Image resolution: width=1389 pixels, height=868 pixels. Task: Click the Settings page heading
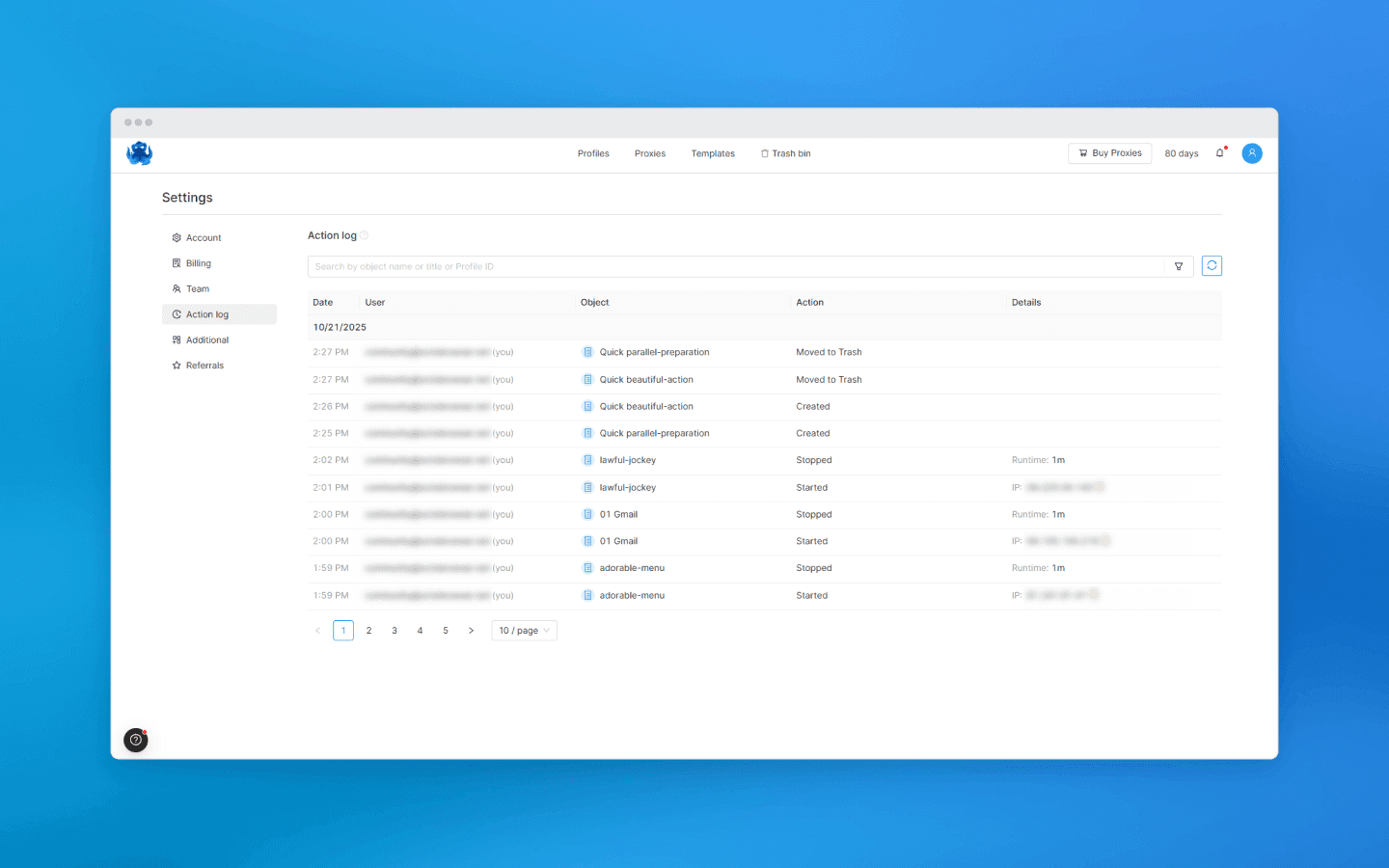pyautogui.click(x=187, y=198)
